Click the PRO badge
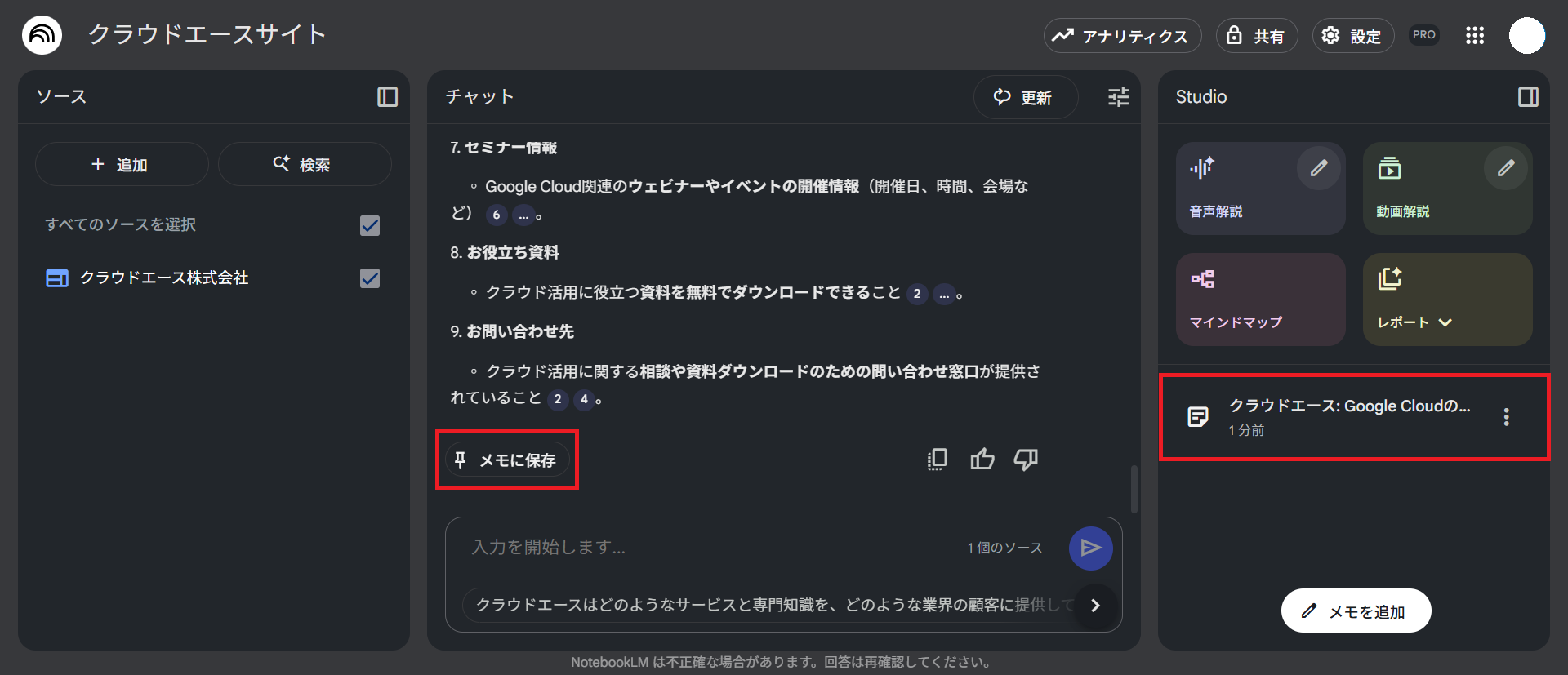Viewport: 1568px width, 675px height. point(1424,35)
